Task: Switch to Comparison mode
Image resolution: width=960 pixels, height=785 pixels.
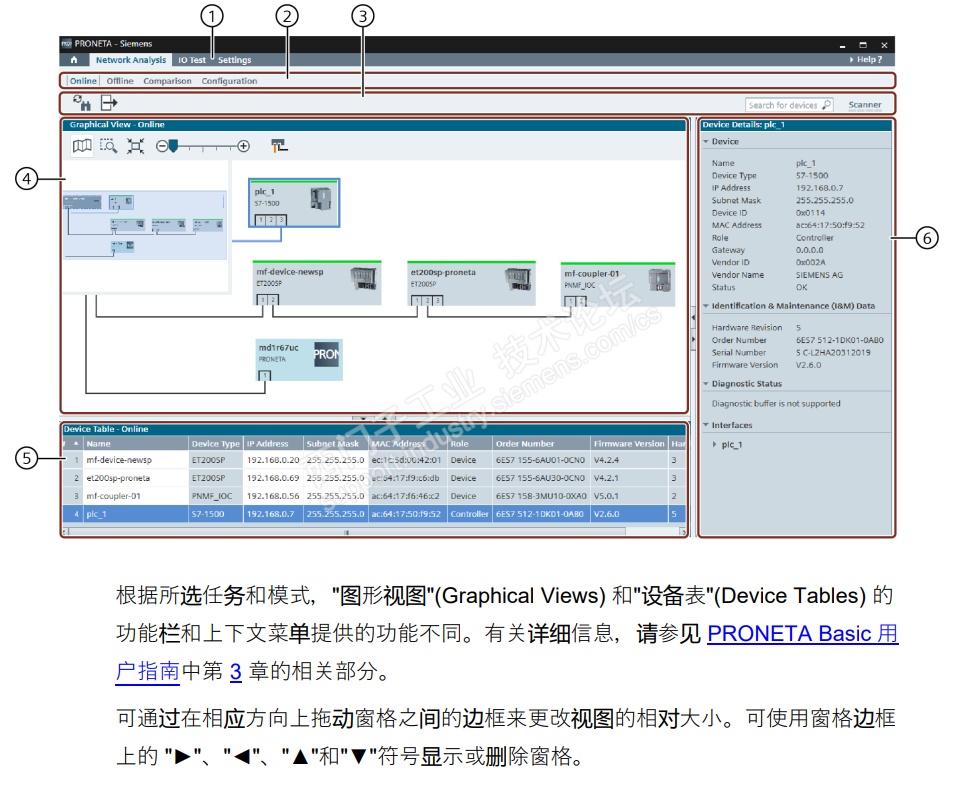Action: pyautogui.click(x=167, y=81)
